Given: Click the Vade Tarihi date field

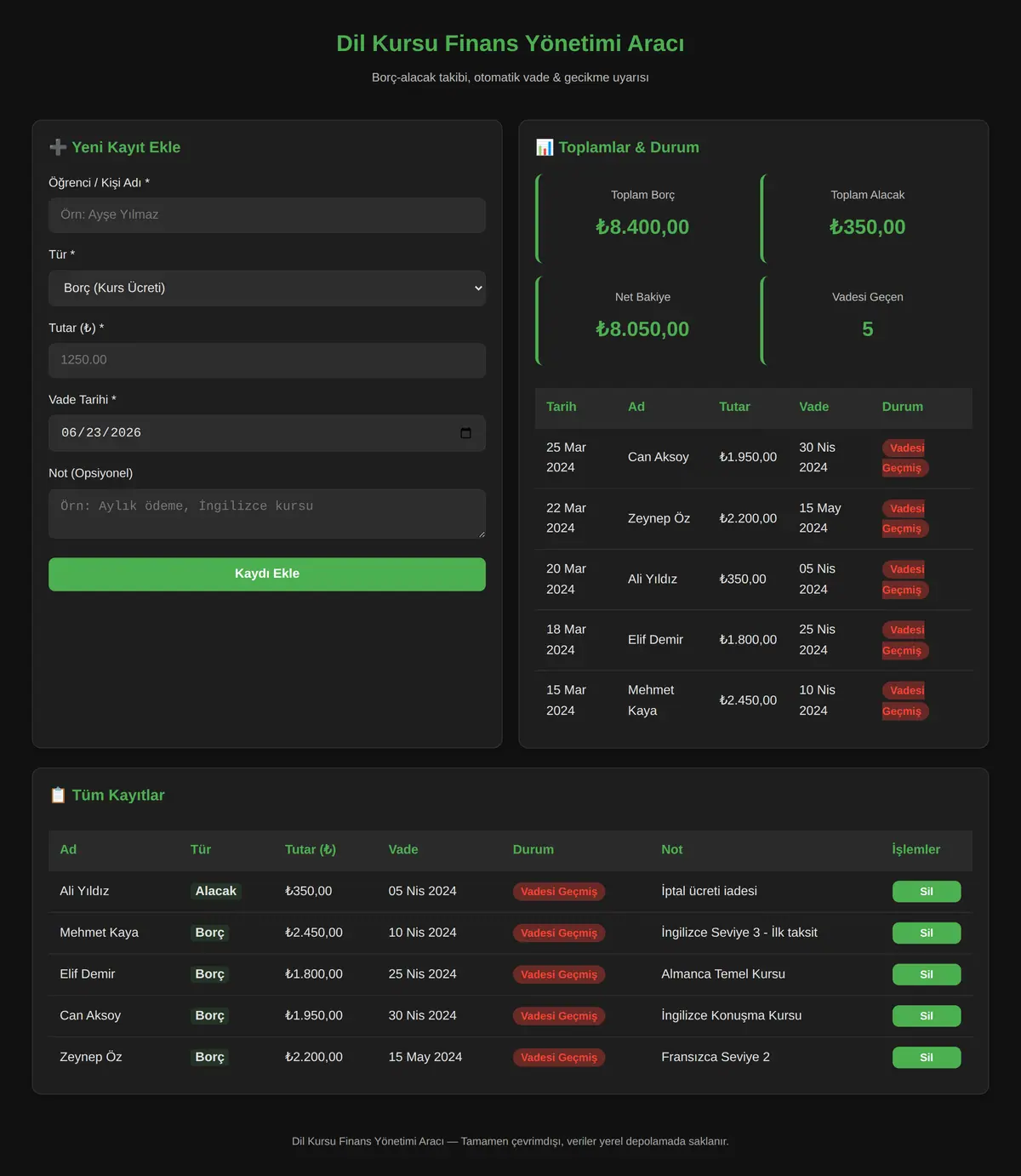Looking at the screenshot, I should (x=267, y=433).
